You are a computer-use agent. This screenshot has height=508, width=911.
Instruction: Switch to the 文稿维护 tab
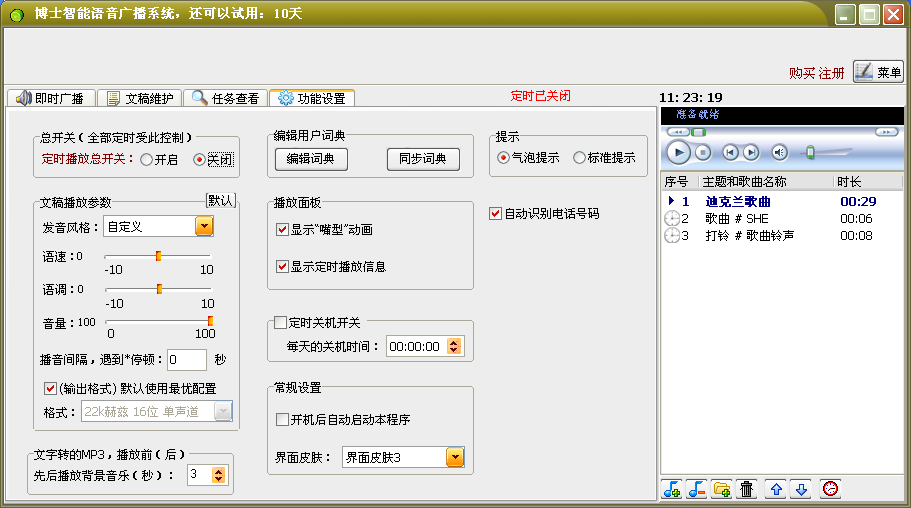click(140, 98)
